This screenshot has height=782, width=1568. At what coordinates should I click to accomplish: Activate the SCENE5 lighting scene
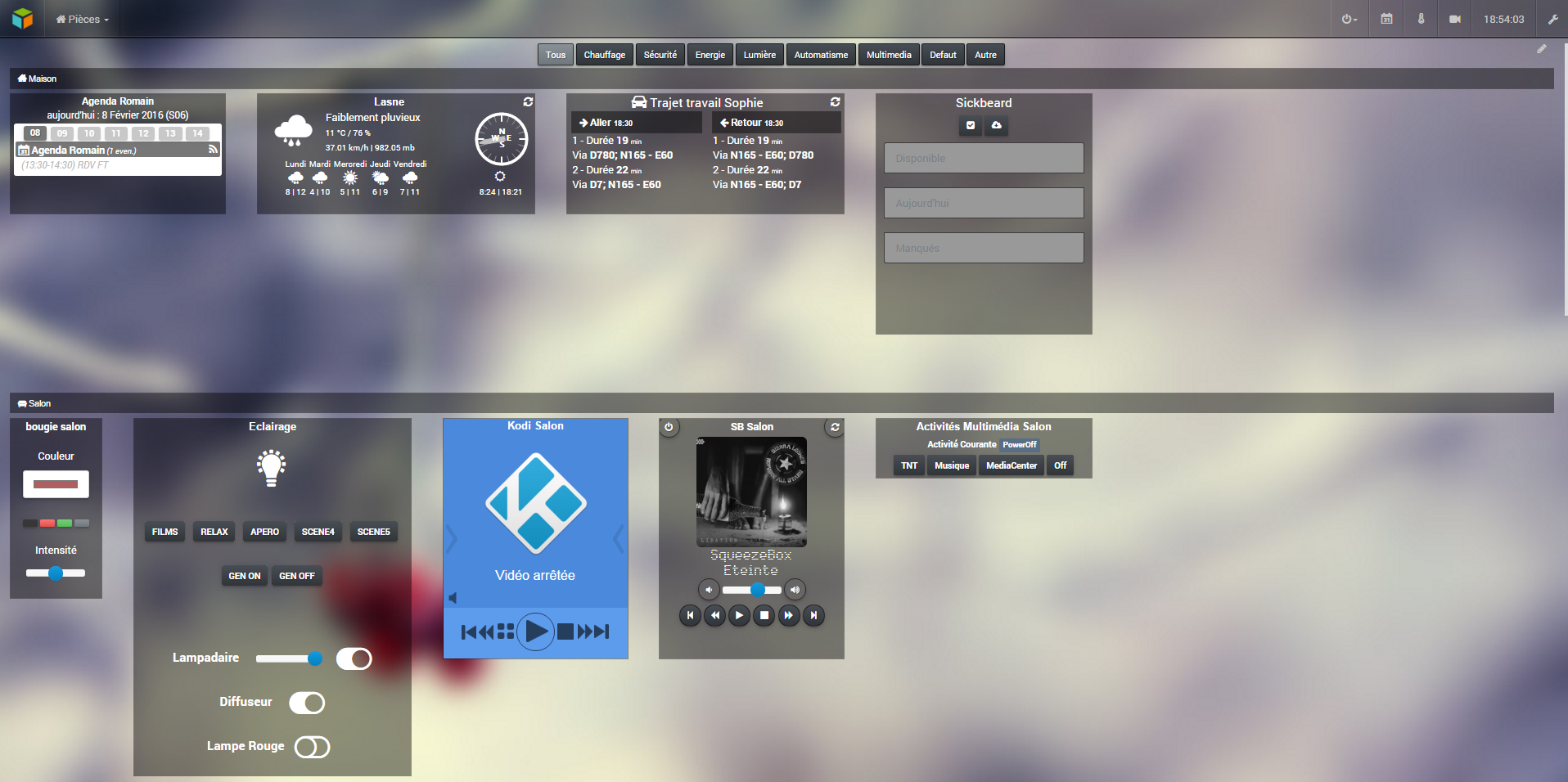pyautogui.click(x=373, y=532)
